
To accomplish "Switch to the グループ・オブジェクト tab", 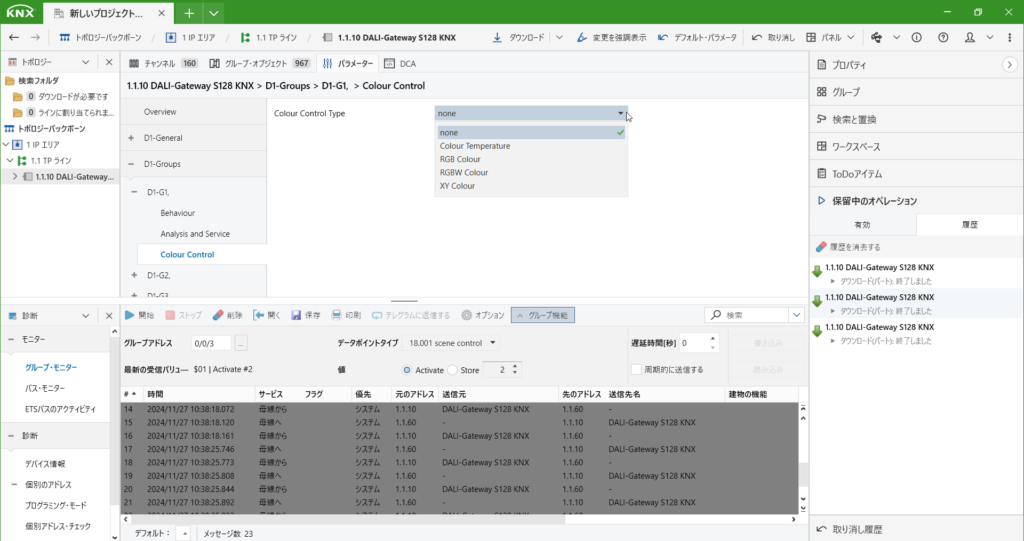I will pyautogui.click(x=259, y=63).
